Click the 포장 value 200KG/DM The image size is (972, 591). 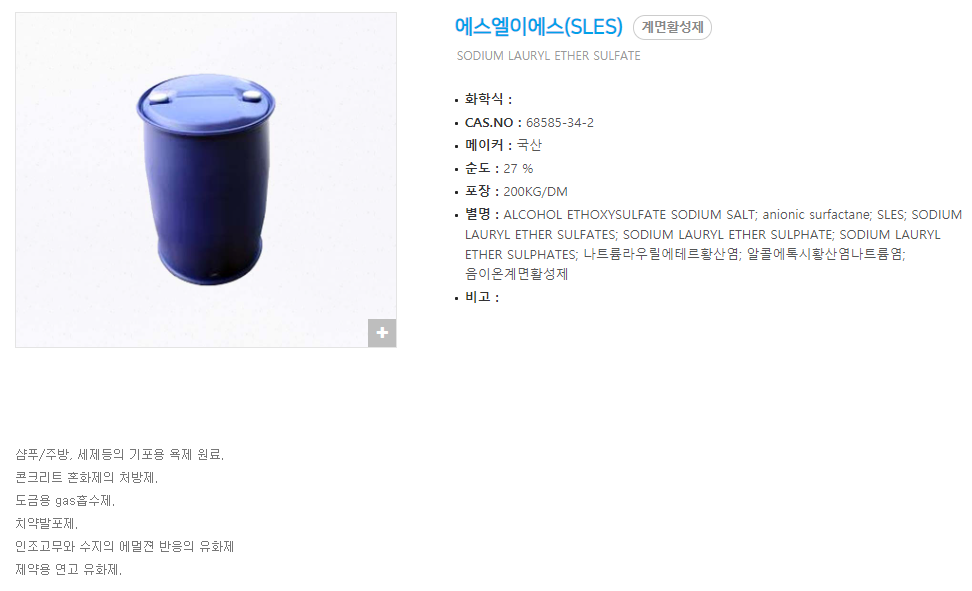pos(536,192)
